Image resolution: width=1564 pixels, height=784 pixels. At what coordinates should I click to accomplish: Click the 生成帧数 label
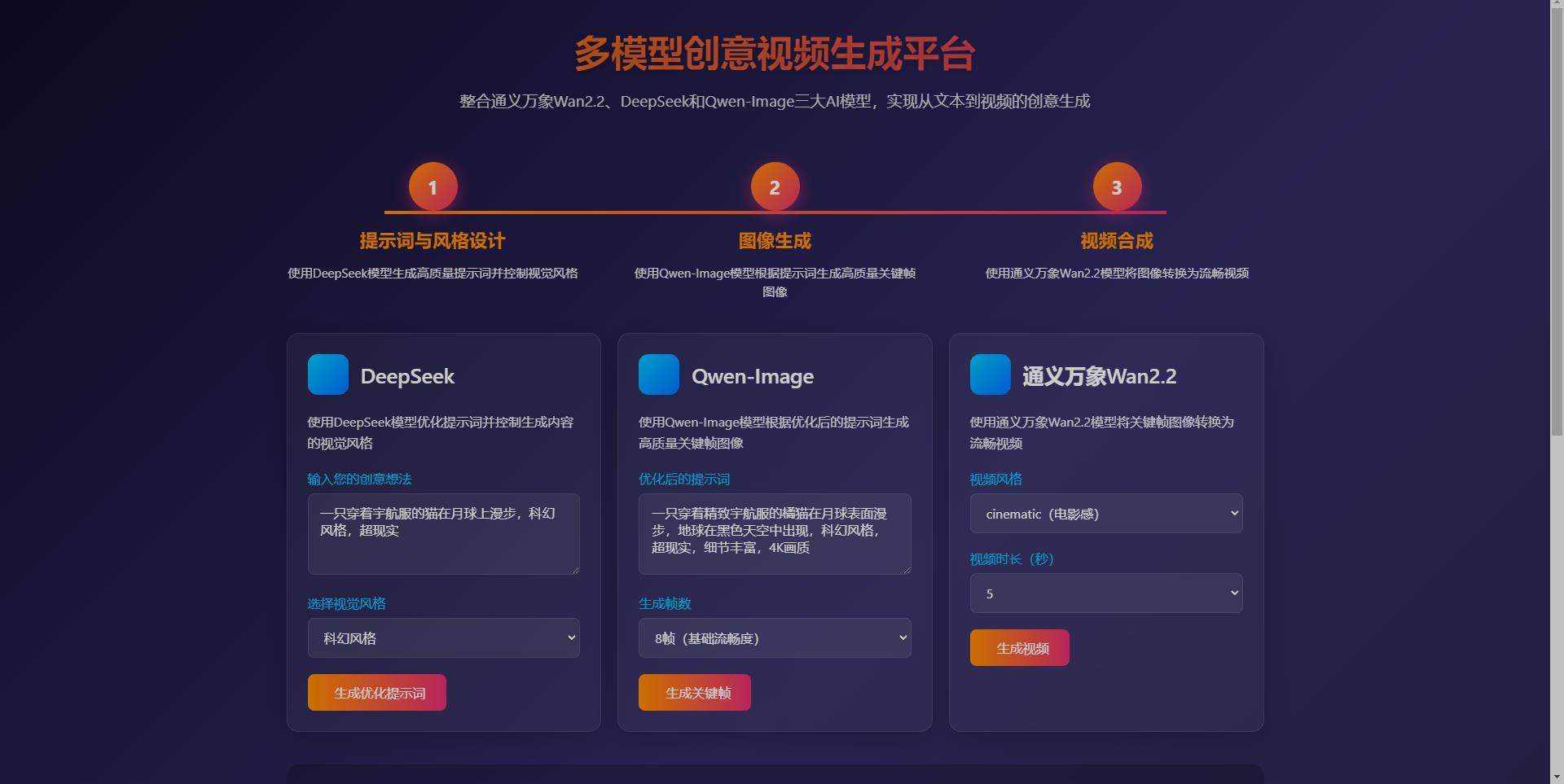665,604
